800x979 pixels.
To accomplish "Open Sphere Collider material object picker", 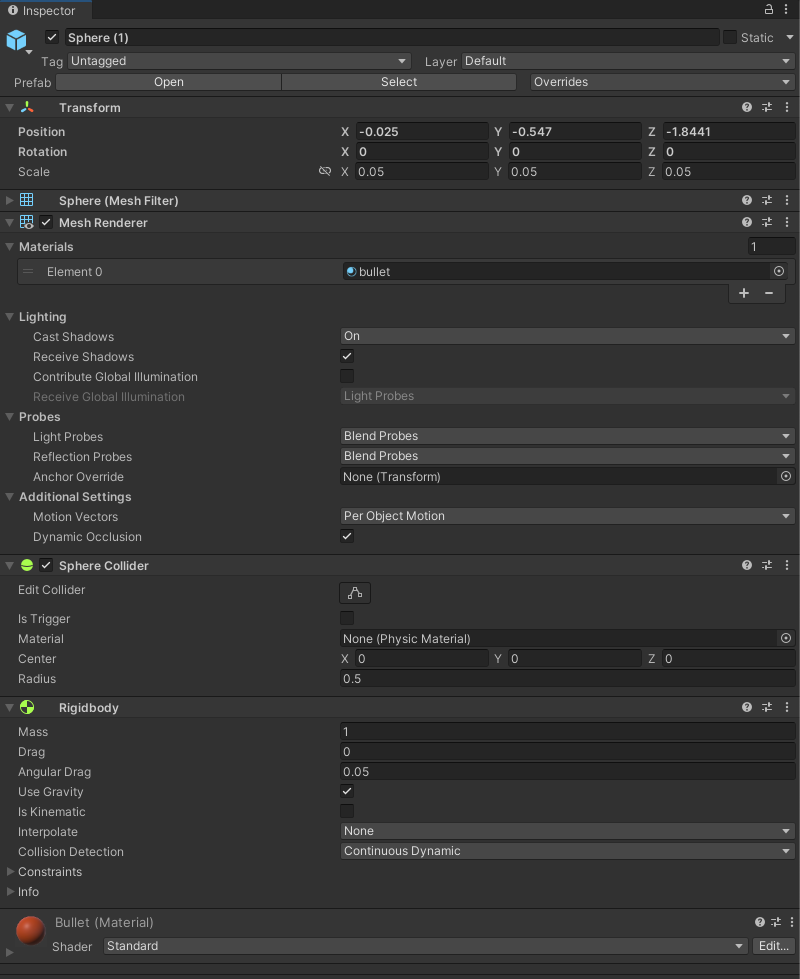I will point(786,638).
